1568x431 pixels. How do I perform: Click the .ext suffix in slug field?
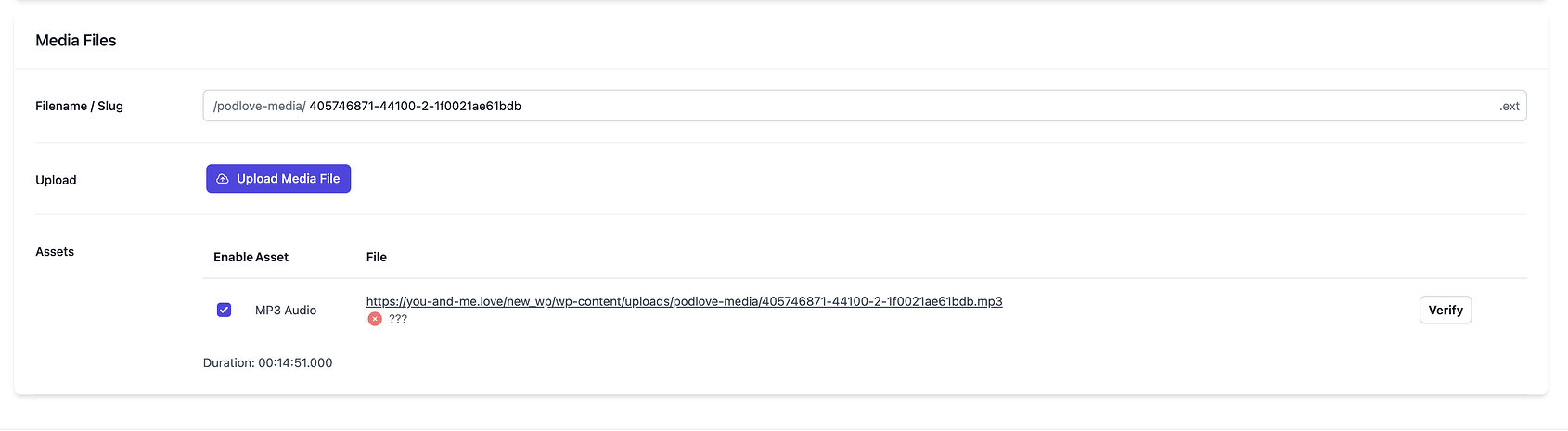click(1510, 106)
